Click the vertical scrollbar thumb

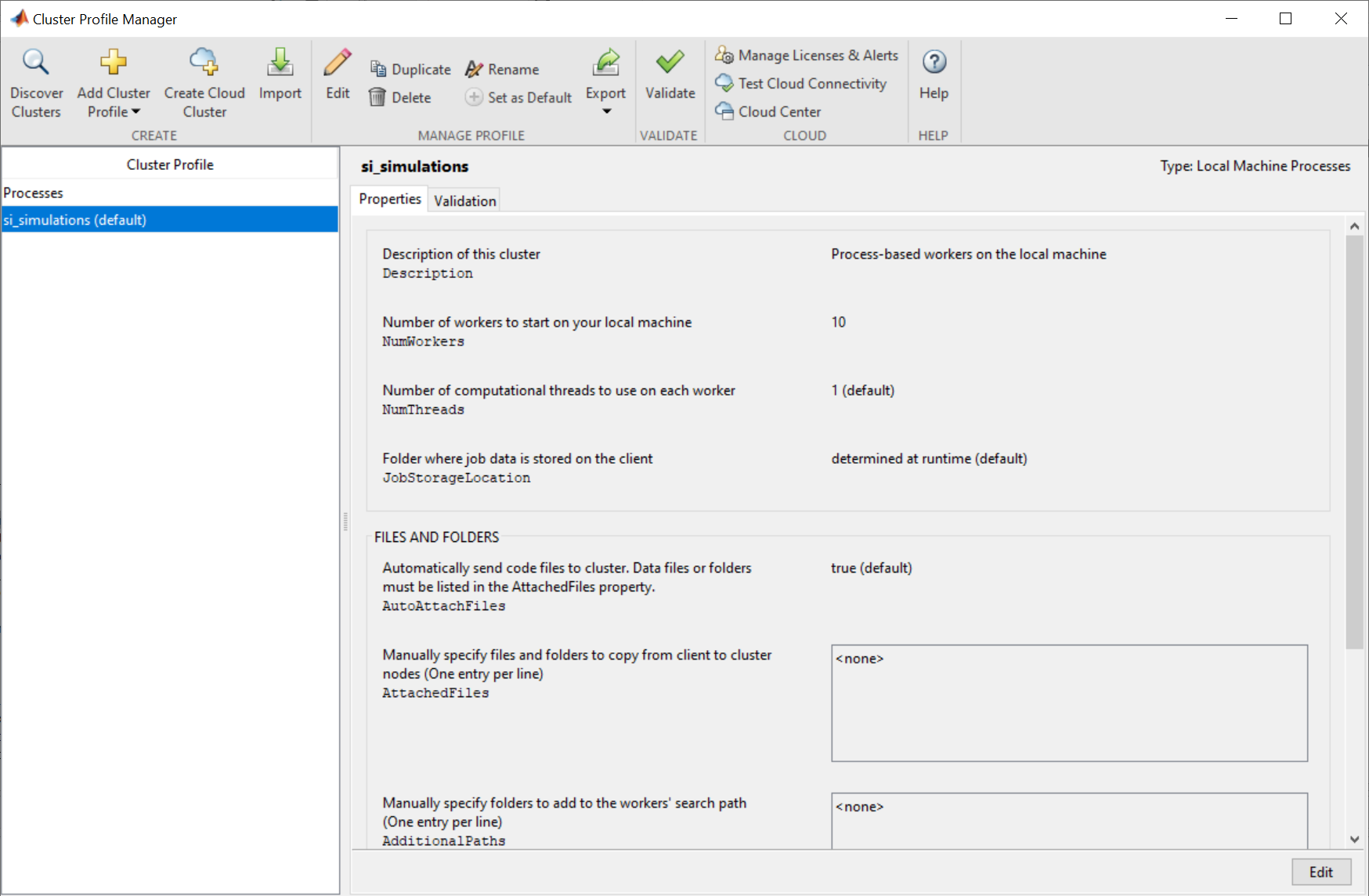pos(1354,442)
